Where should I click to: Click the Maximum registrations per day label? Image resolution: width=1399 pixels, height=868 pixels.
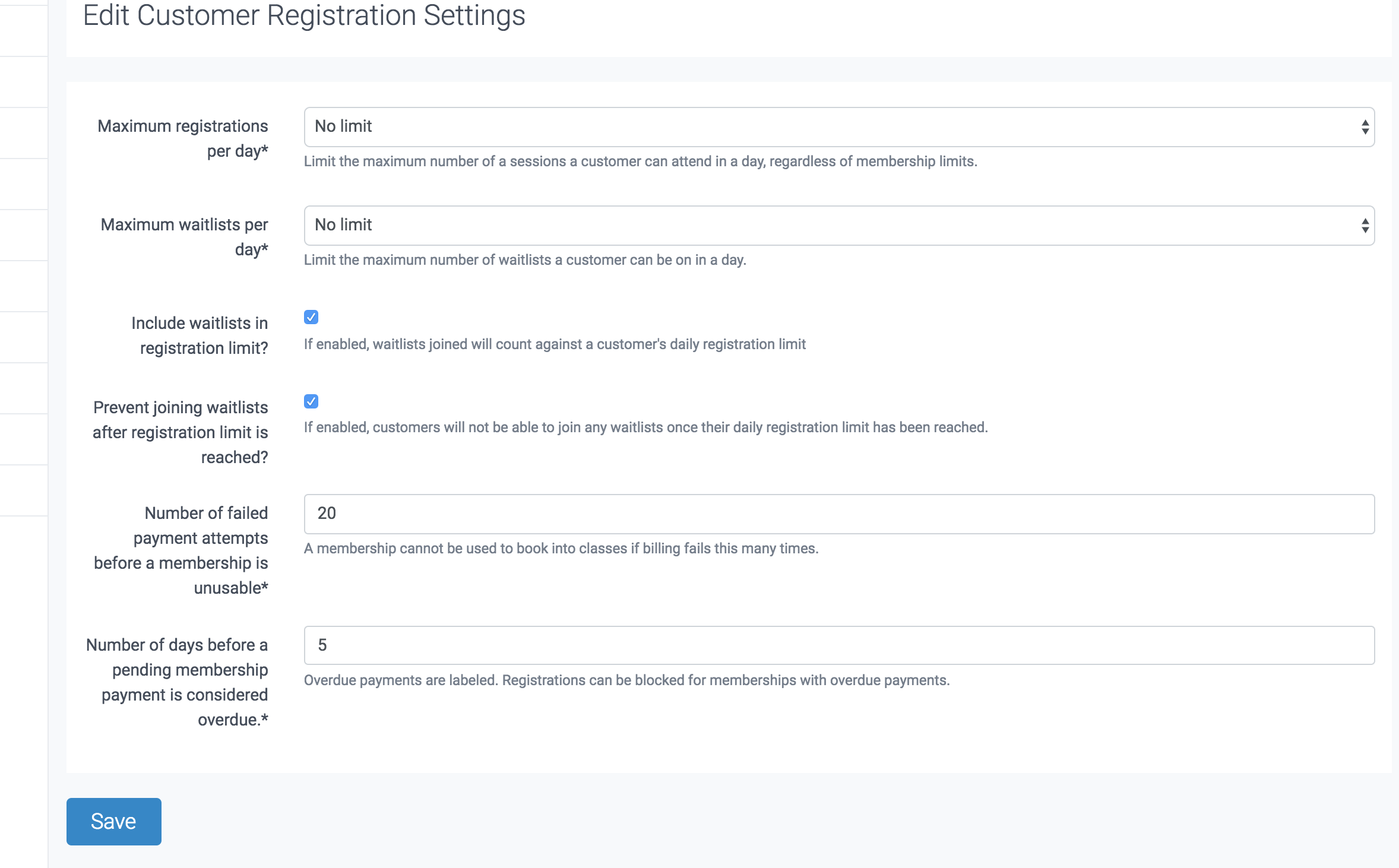pos(183,138)
